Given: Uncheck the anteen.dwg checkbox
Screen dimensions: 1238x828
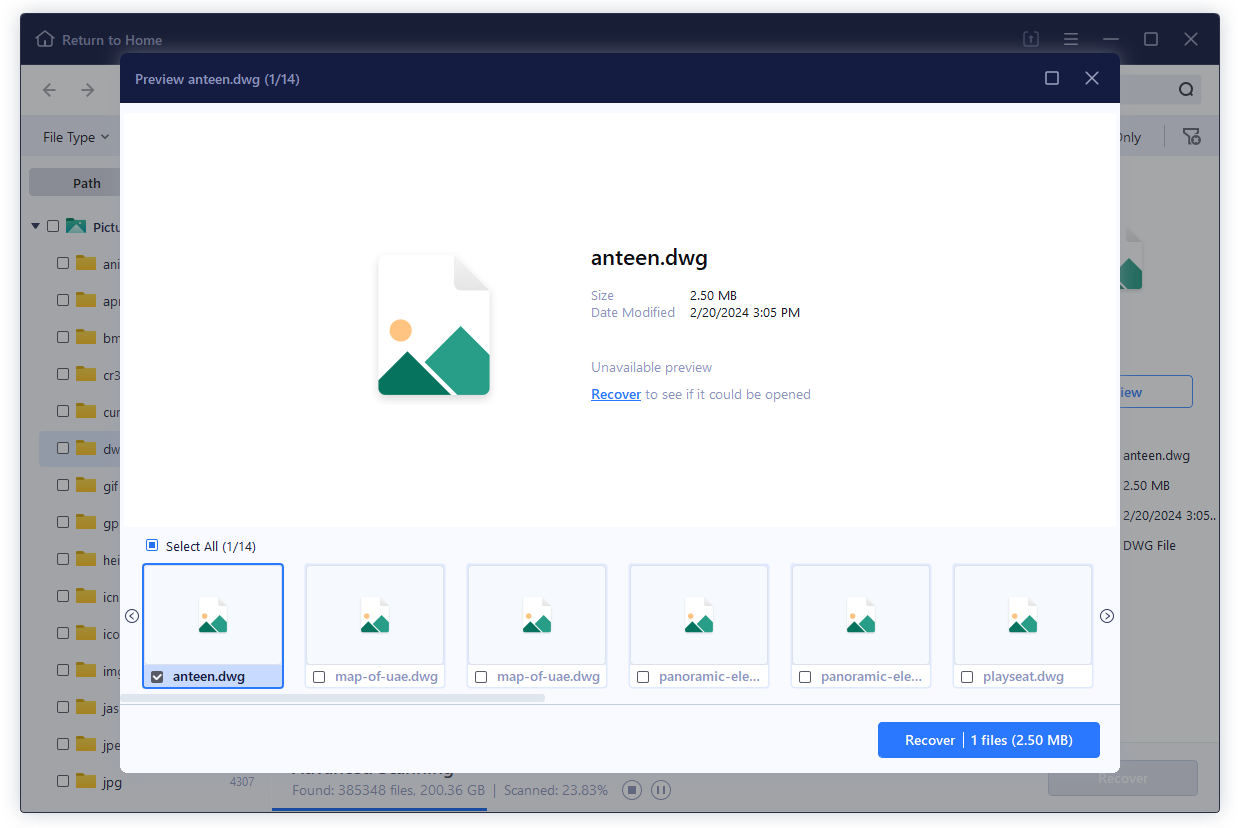Looking at the screenshot, I should click(x=157, y=677).
